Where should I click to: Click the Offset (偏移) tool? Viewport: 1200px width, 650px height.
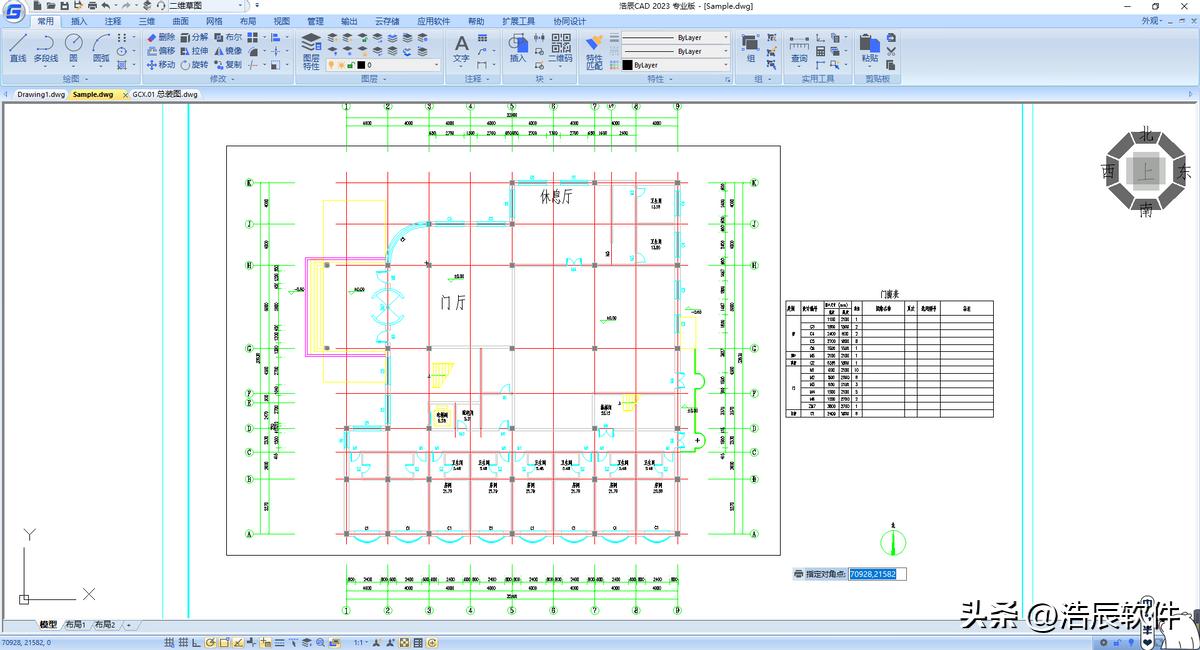tap(160, 51)
